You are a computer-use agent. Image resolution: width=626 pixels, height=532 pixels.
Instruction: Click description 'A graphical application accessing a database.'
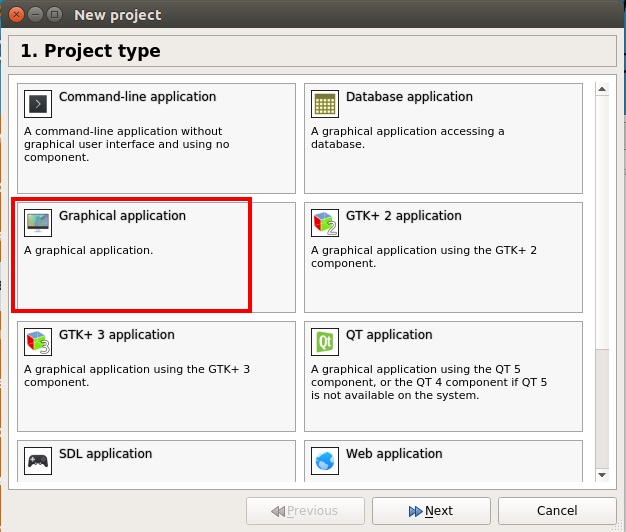[408, 138]
